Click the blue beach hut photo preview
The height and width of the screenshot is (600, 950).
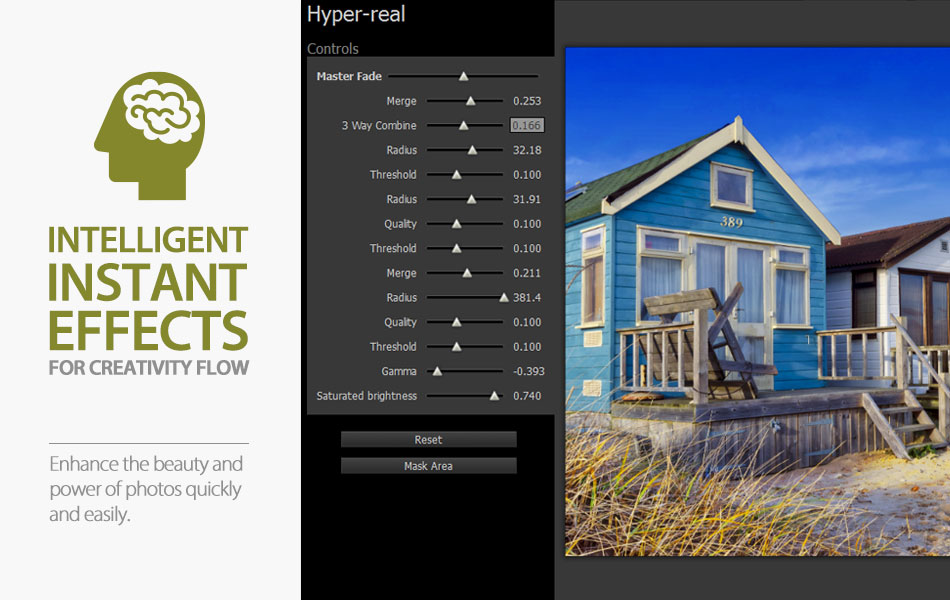click(757, 300)
